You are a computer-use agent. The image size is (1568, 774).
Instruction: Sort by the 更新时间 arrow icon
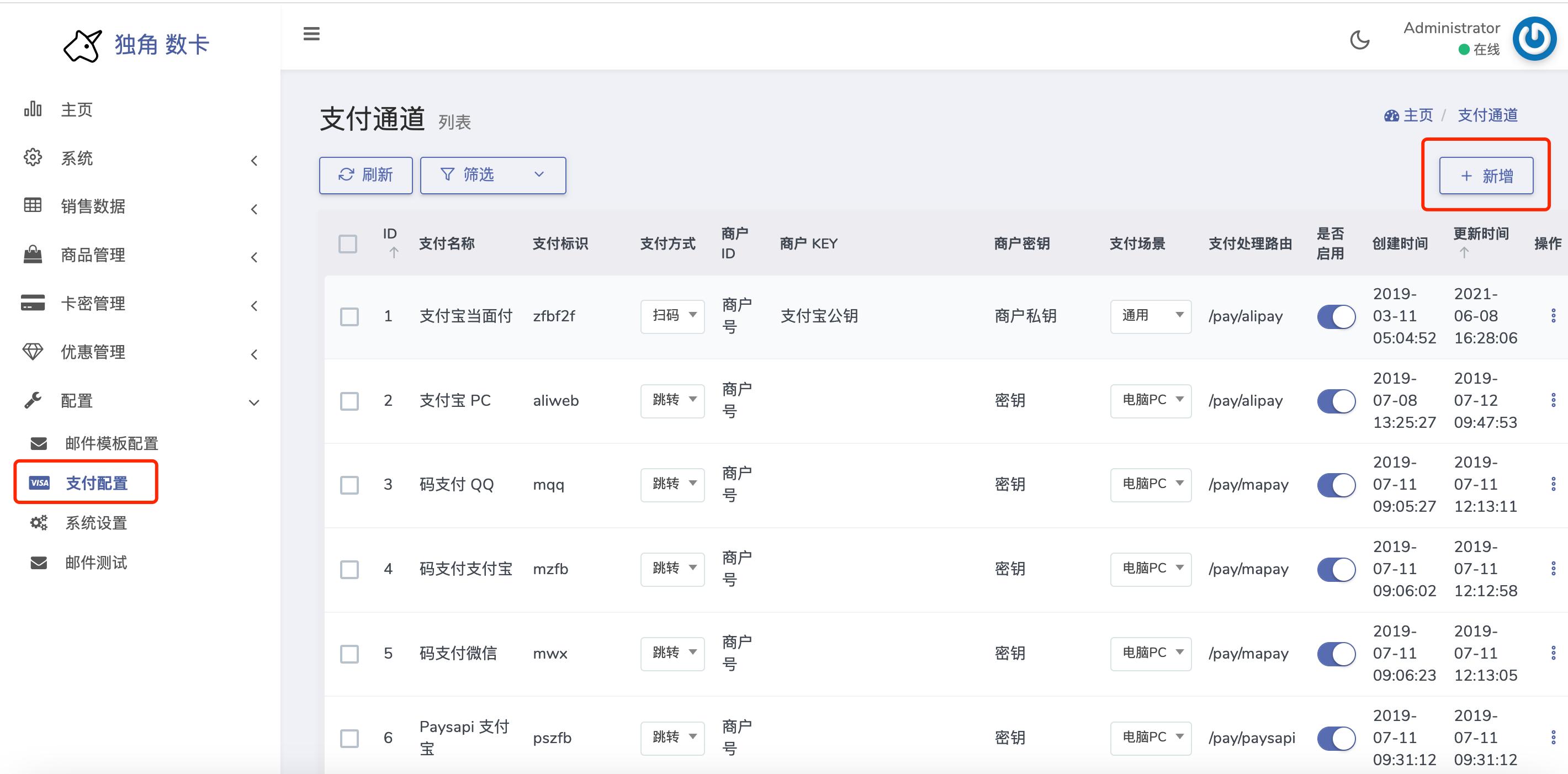point(1464,252)
